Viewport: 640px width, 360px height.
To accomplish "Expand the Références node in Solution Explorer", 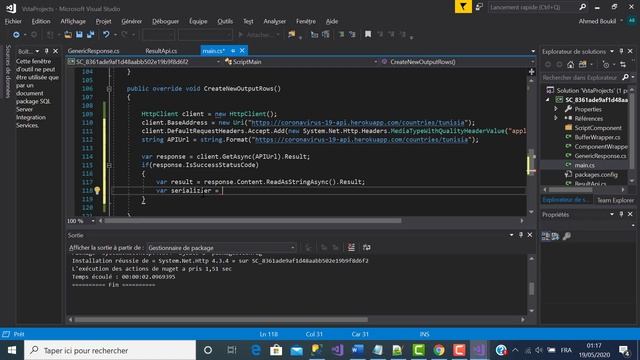I will 556,118.
